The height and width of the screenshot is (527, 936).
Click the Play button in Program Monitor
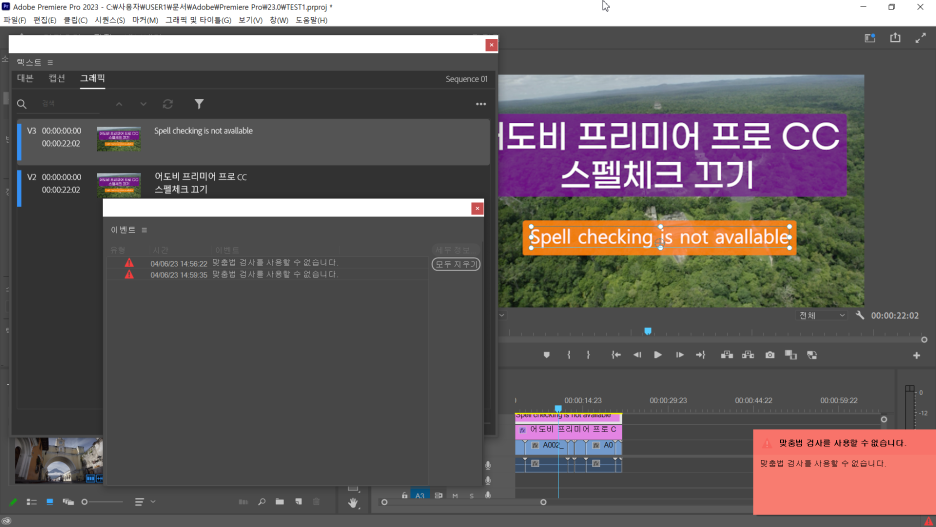(657, 355)
